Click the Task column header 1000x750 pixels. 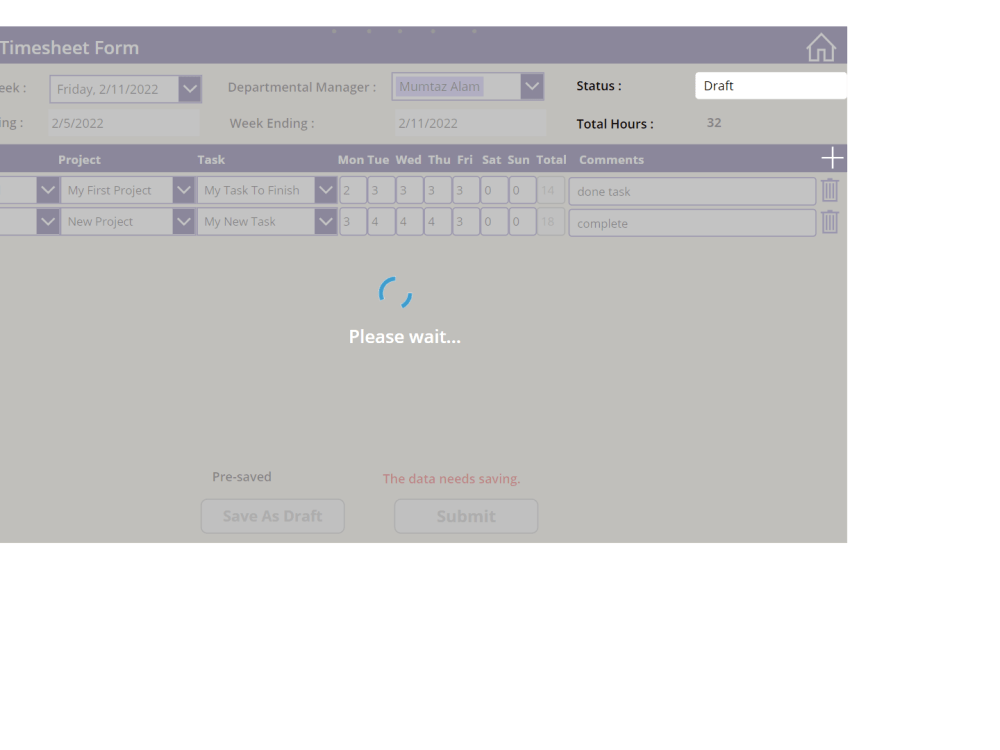point(211,159)
